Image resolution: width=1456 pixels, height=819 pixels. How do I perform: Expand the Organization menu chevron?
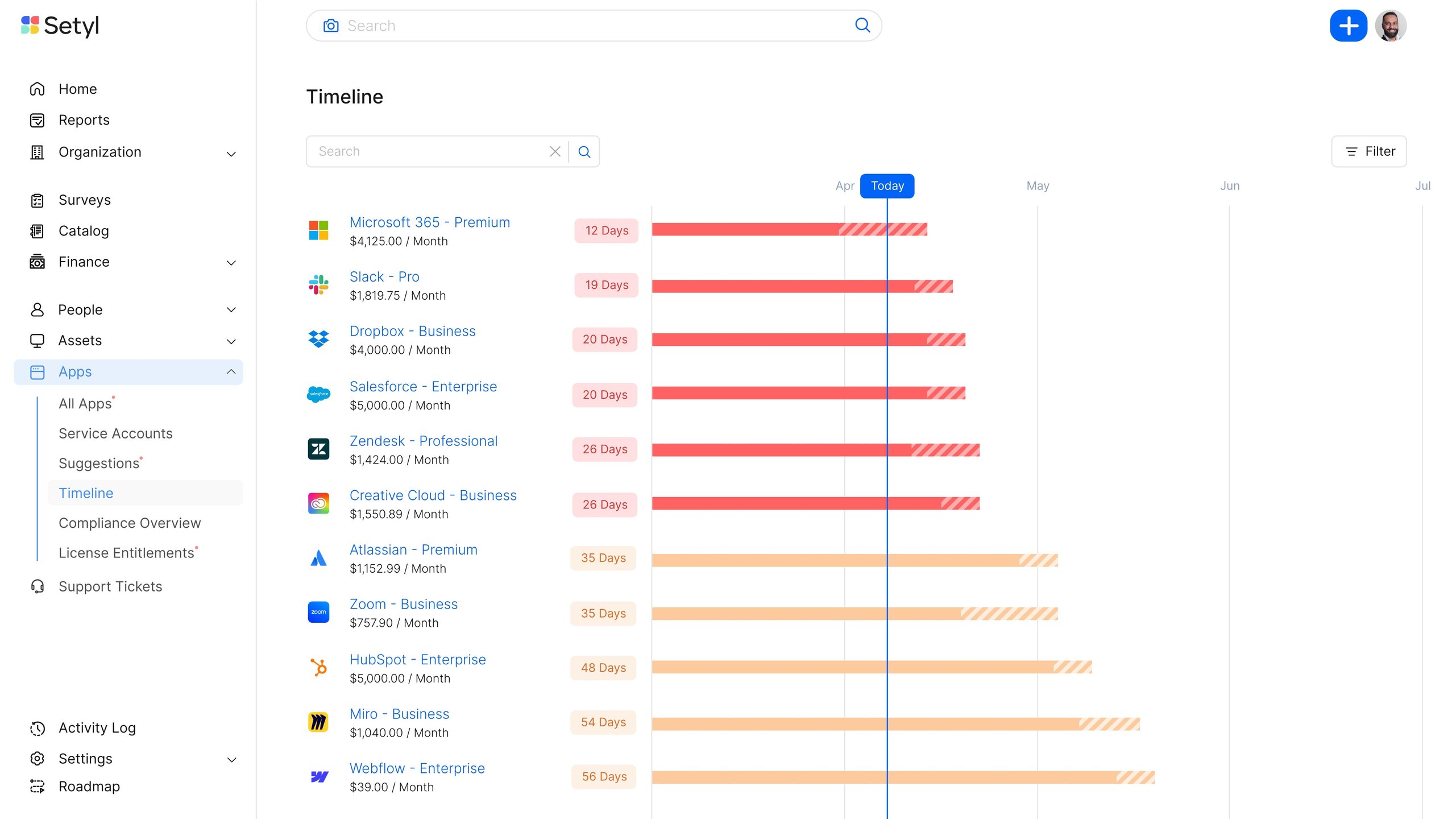coord(231,154)
